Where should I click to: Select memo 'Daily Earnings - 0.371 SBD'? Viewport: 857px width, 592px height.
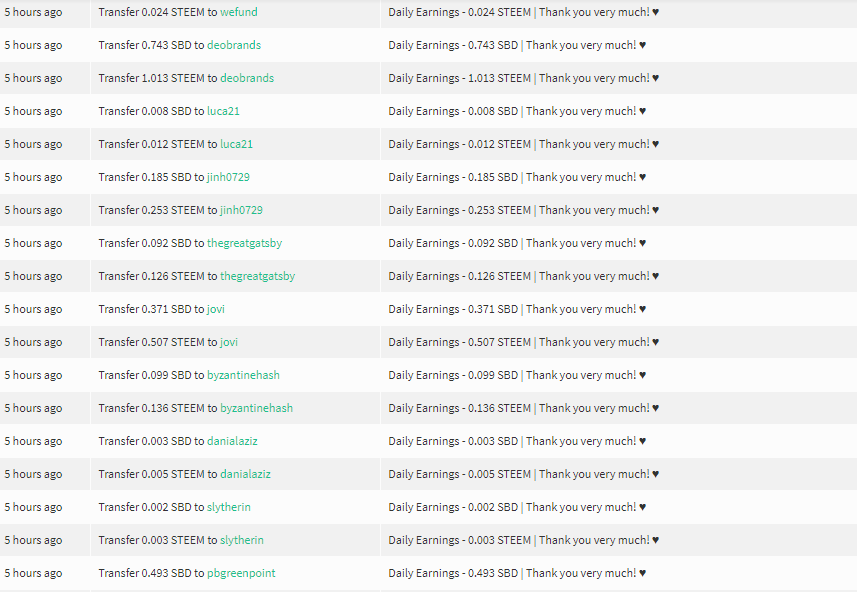pos(453,309)
